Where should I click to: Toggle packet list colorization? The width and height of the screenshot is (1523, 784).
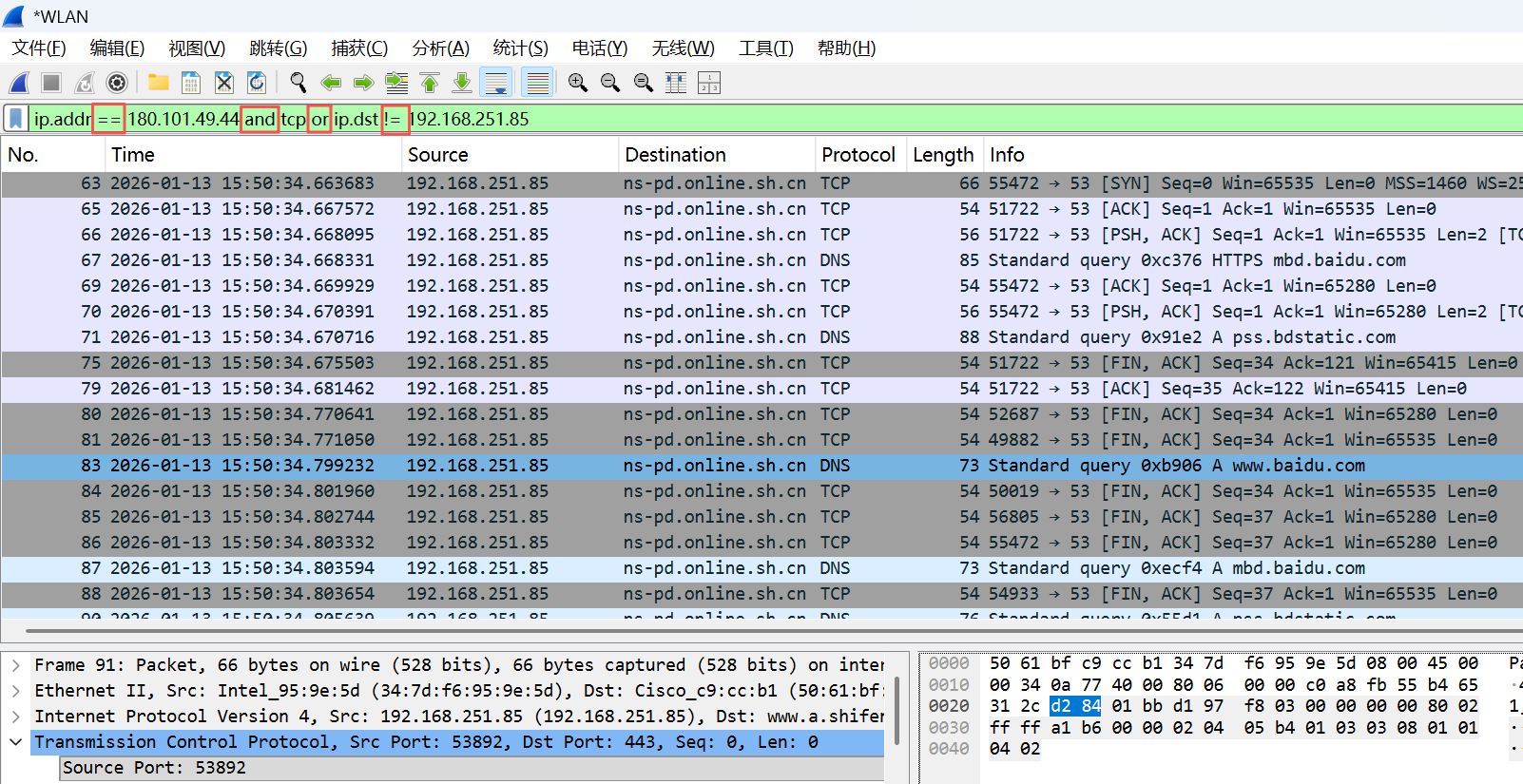(538, 83)
